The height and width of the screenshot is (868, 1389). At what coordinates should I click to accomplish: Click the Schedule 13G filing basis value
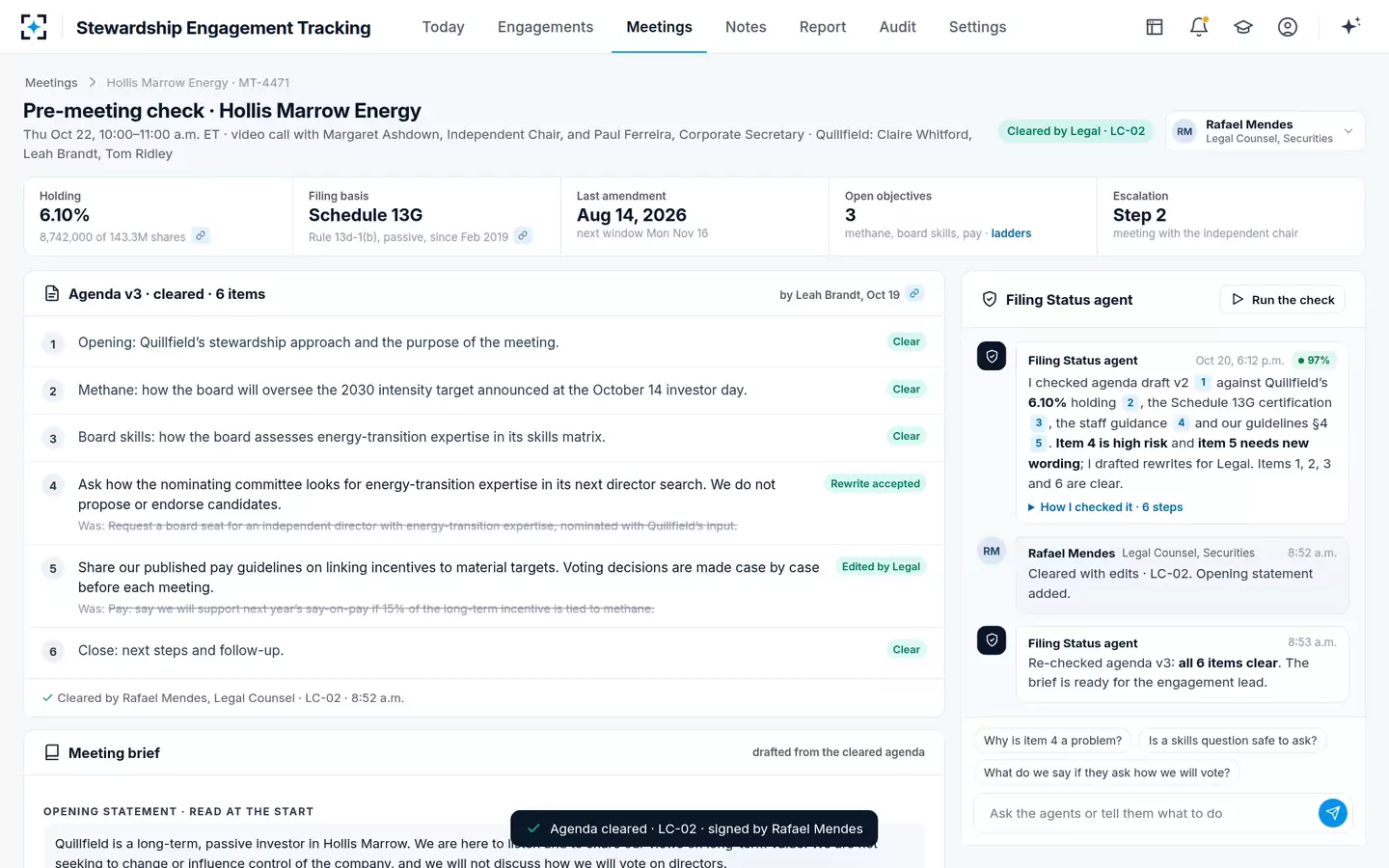click(366, 215)
